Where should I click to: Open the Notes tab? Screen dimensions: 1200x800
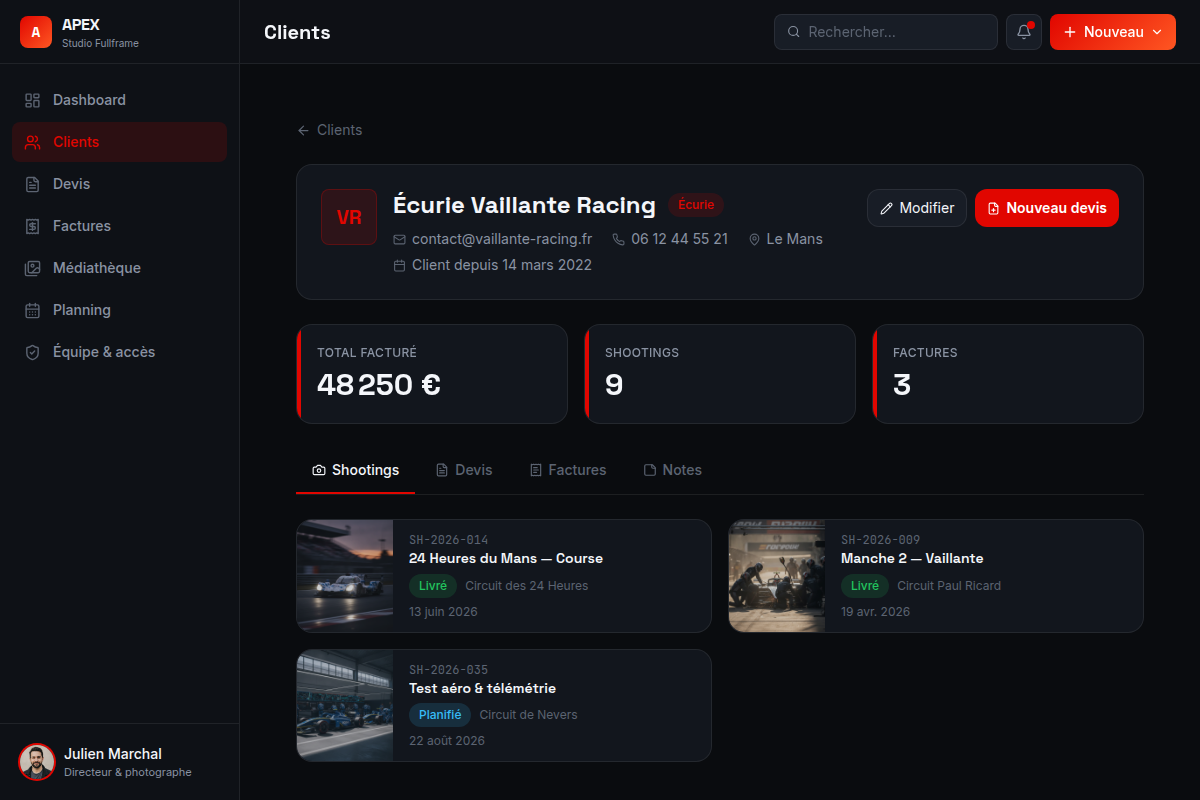[672, 470]
